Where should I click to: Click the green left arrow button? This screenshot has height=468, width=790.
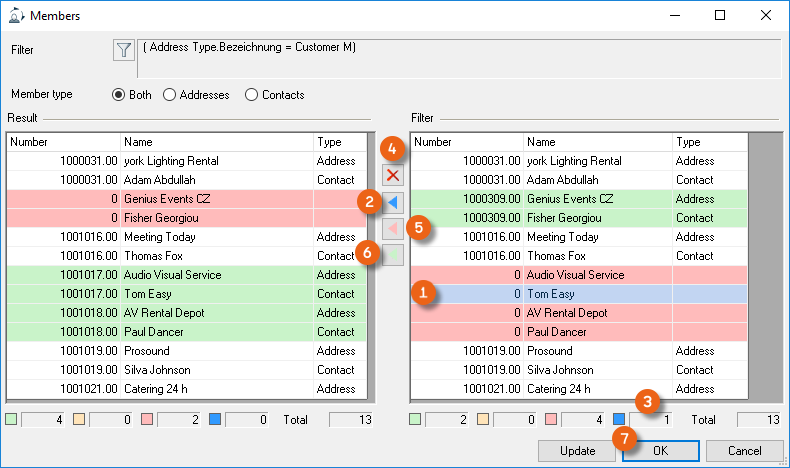[x=393, y=254]
